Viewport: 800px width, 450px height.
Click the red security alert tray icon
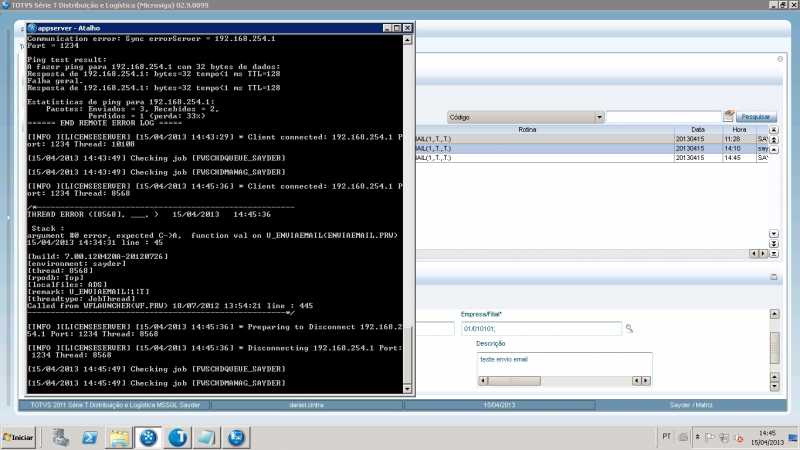[x=738, y=438]
